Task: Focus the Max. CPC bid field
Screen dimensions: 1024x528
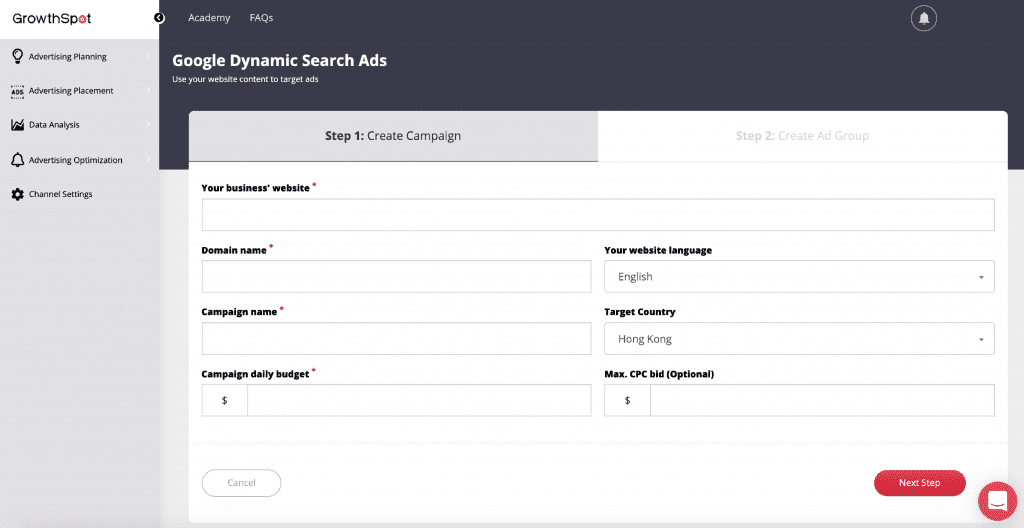Action: pos(822,400)
